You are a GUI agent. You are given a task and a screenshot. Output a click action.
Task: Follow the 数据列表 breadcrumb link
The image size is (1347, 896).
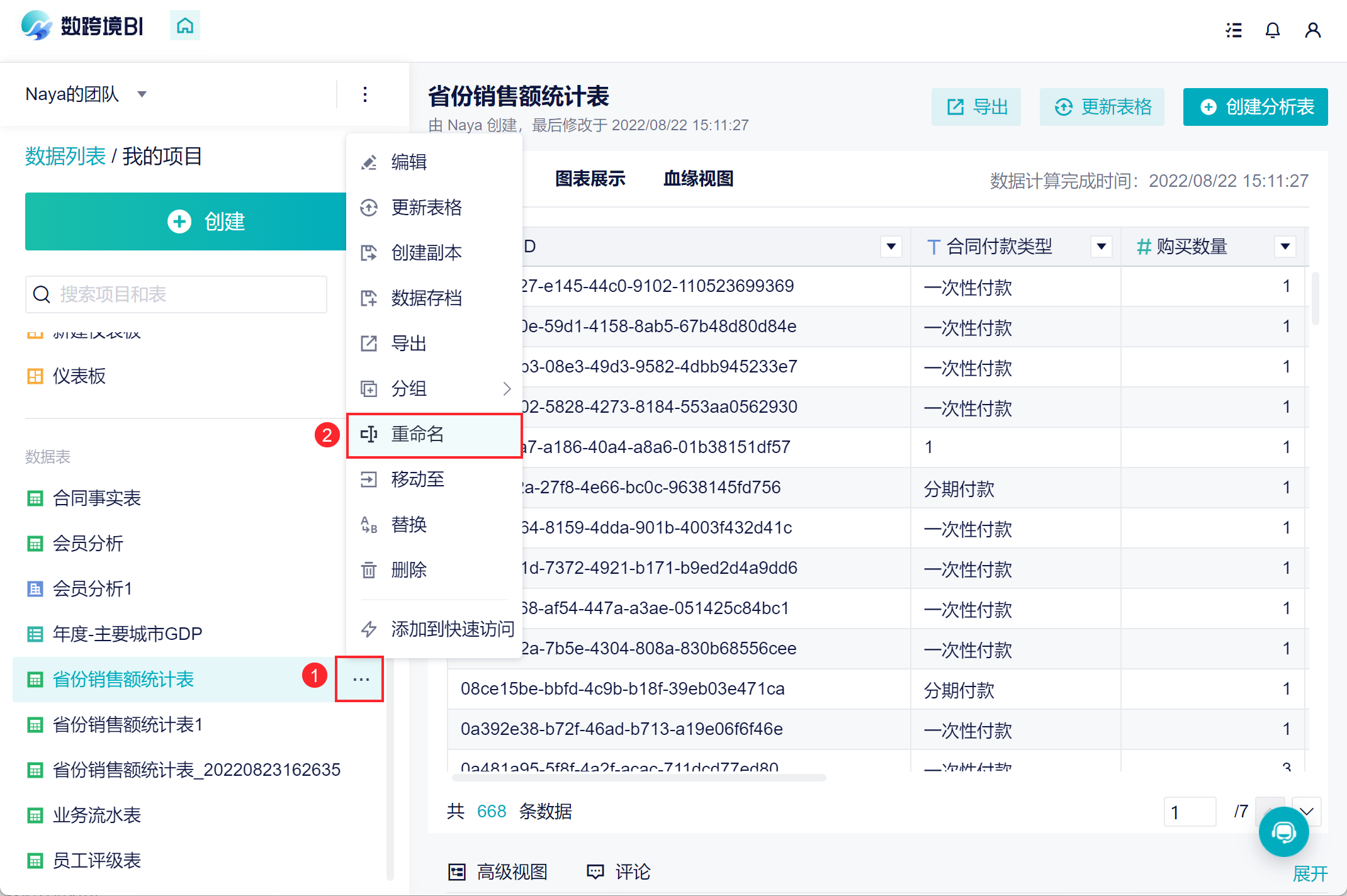pyautogui.click(x=65, y=156)
